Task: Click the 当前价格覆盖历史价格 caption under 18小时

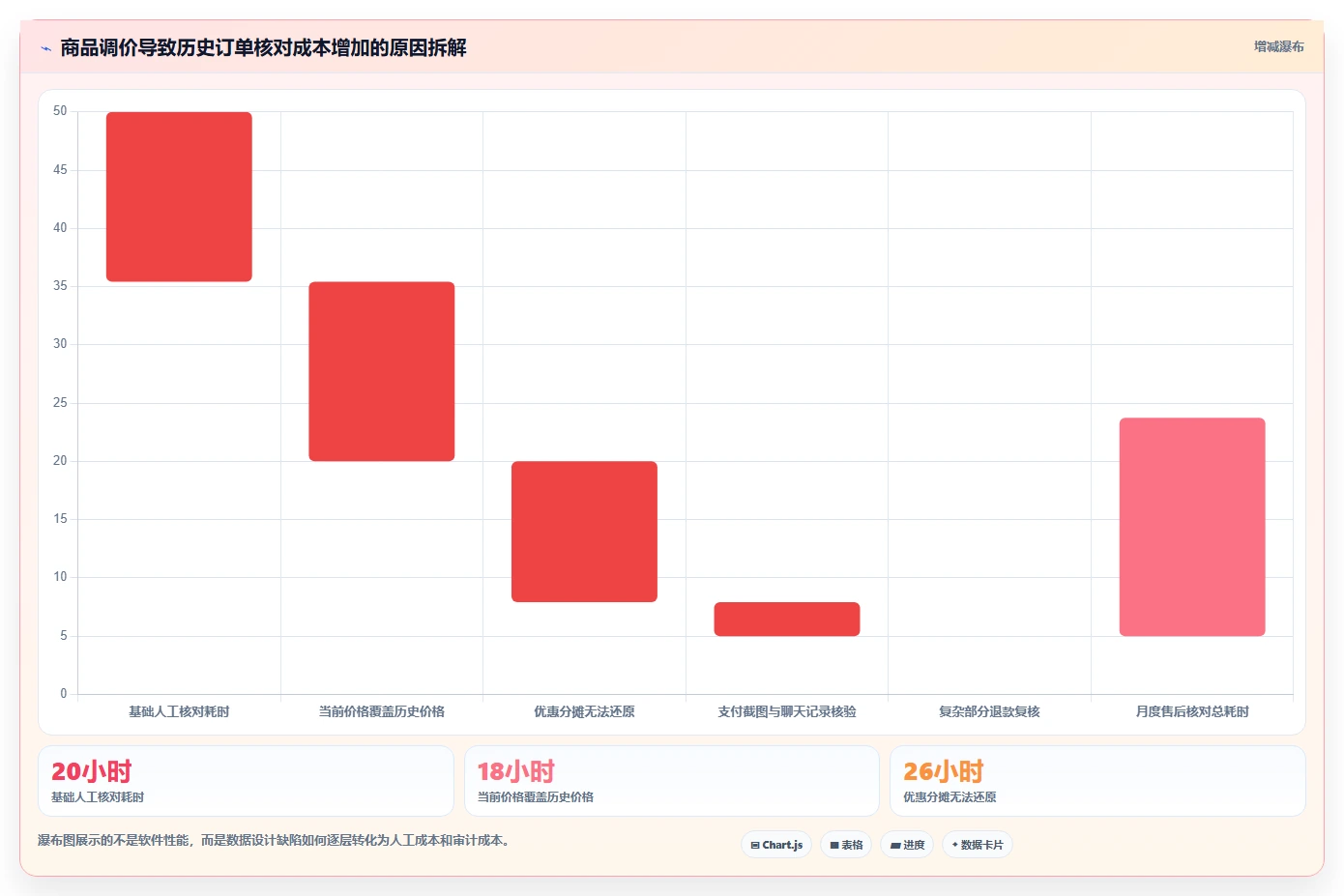Action: click(x=536, y=797)
